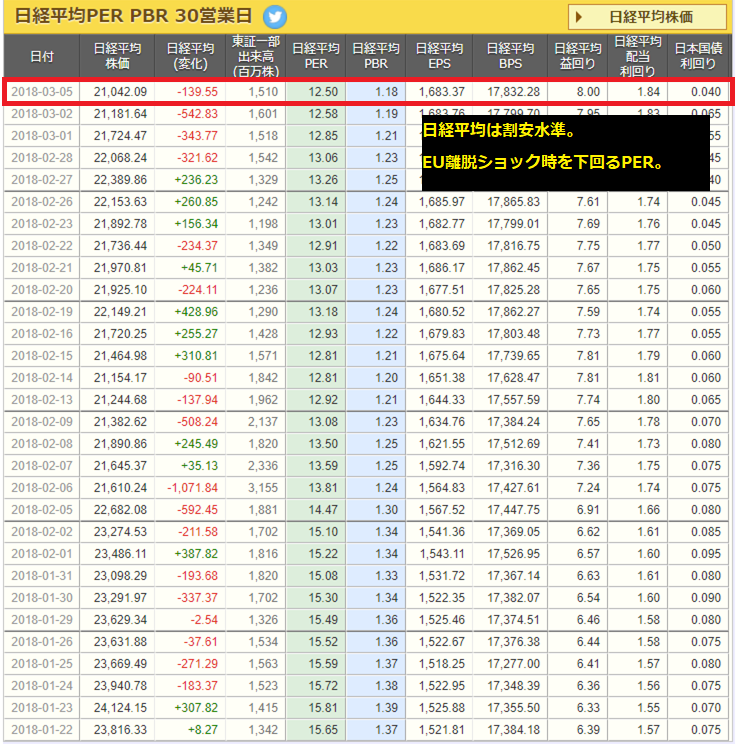Click price cell 21,892.78
736x744 pixels.
[x=120, y=223]
